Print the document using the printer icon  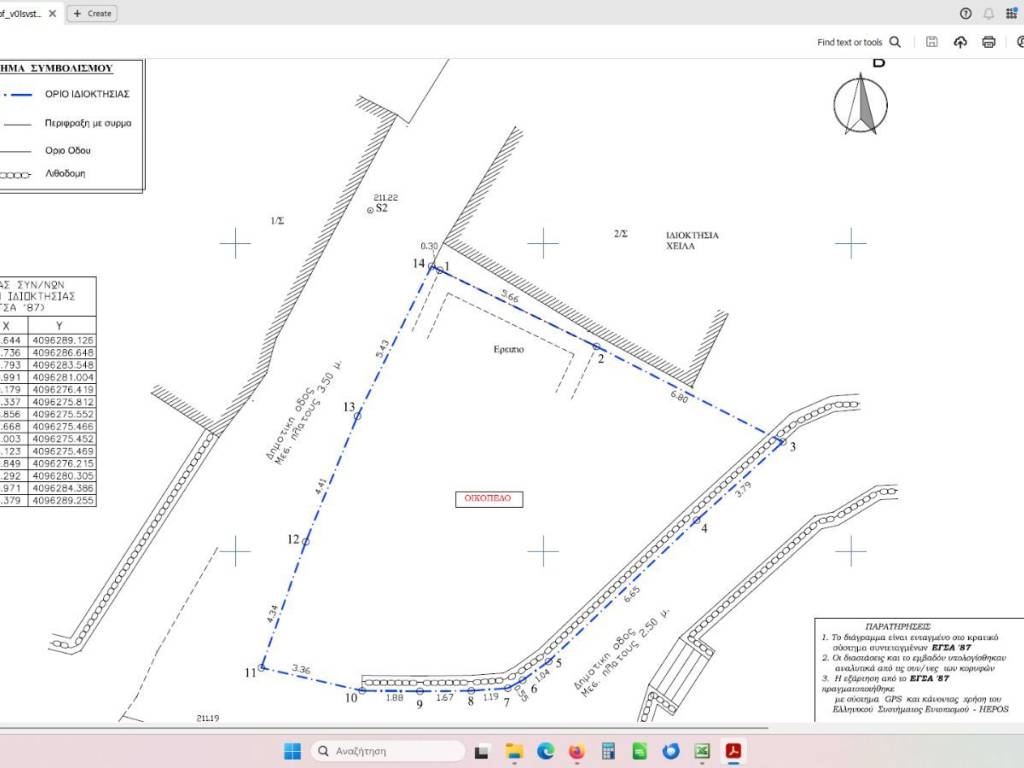(x=989, y=42)
